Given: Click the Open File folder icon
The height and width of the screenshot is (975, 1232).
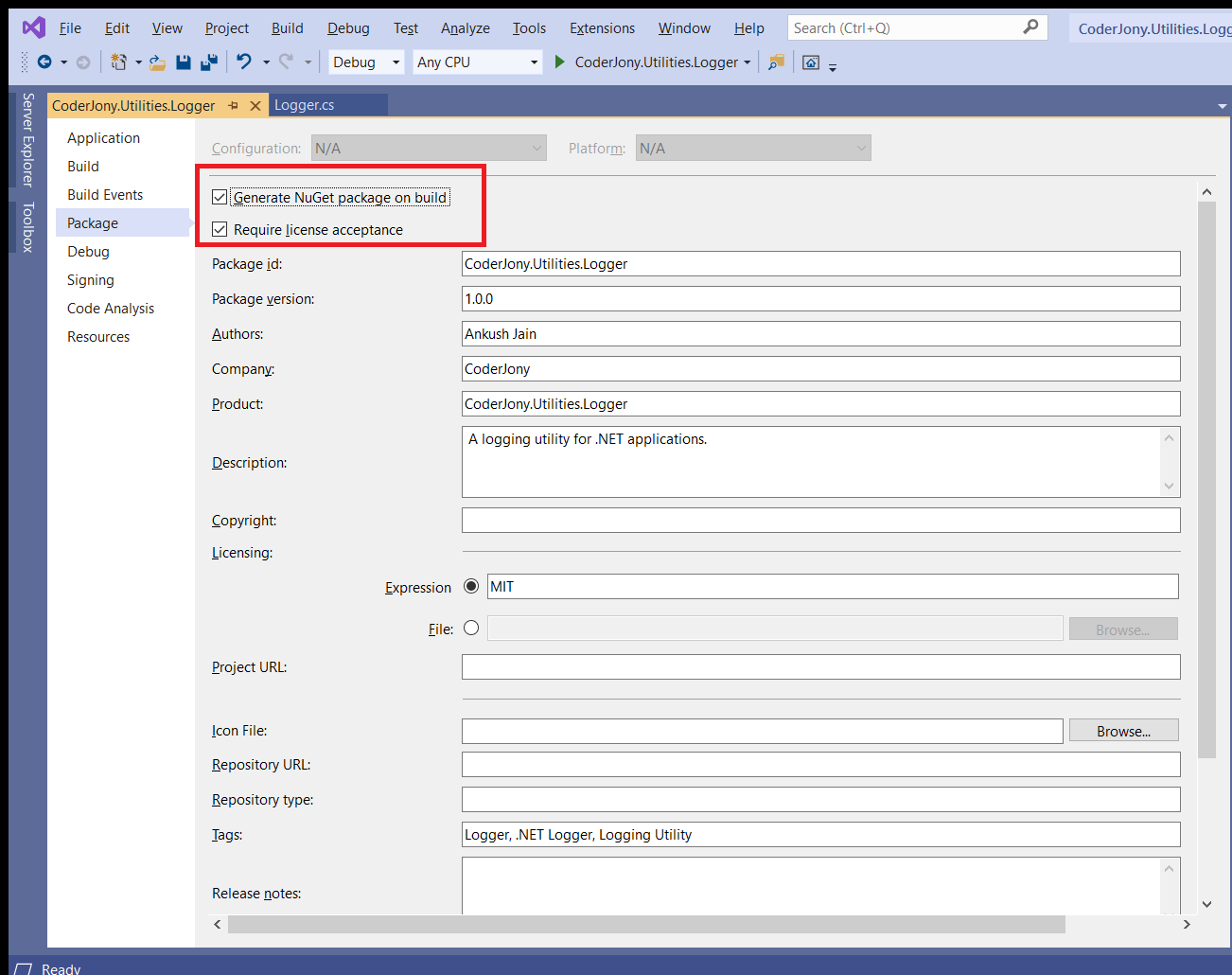Looking at the screenshot, I should point(157,62).
